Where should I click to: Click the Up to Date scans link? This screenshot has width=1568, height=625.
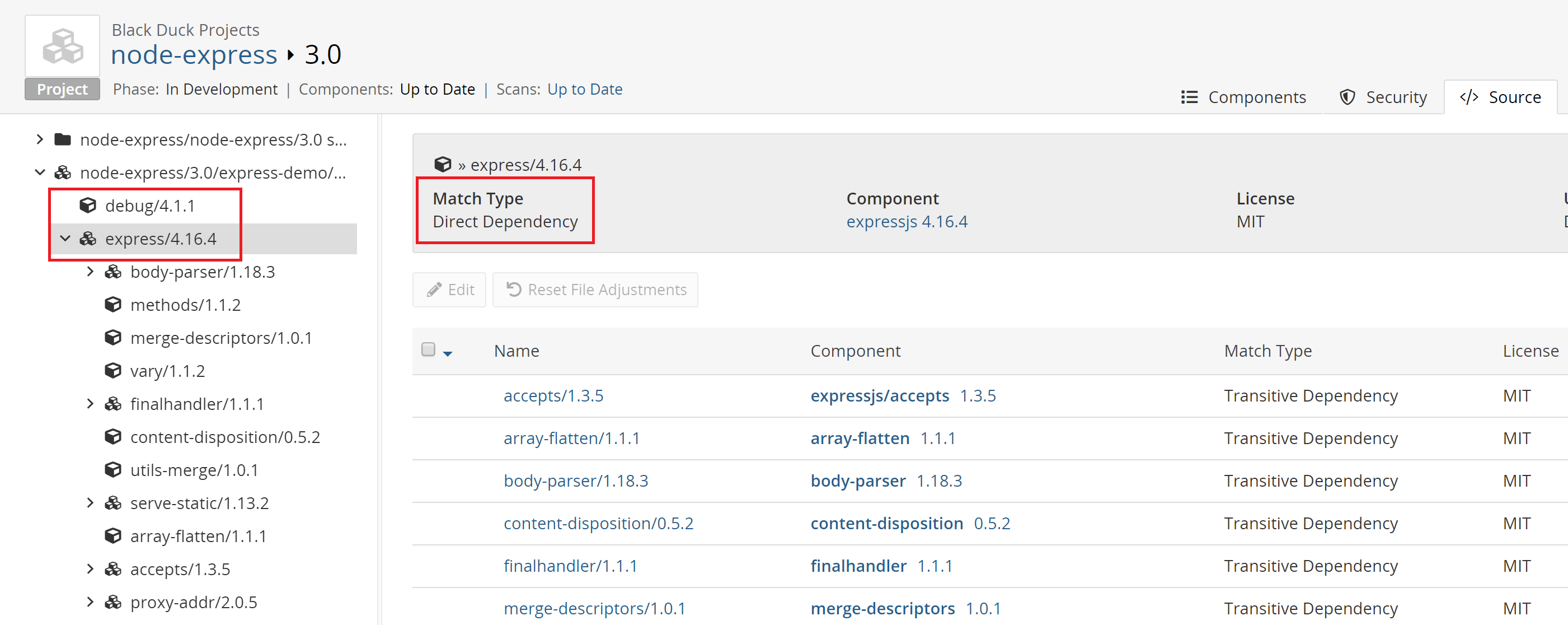(x=584, y=89)
